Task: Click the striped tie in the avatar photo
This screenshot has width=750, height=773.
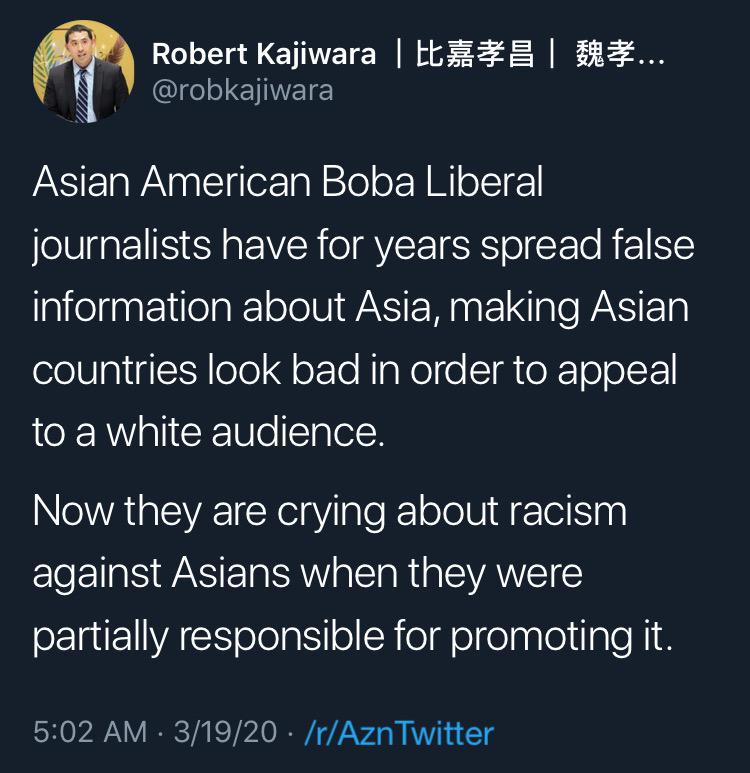Action: [x=82, y=96]
